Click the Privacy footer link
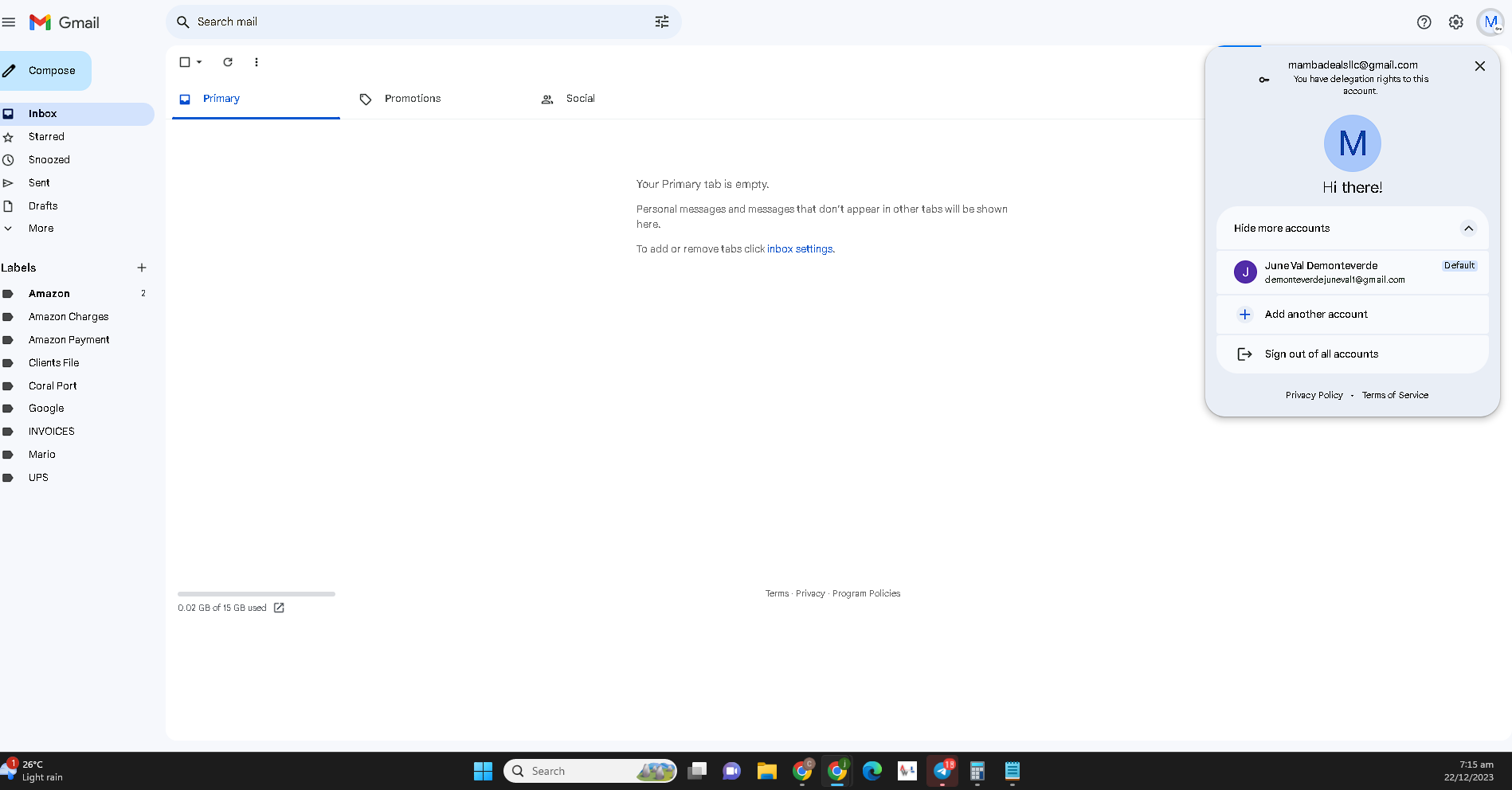The image size is (1512, 790). pos(810,593)
